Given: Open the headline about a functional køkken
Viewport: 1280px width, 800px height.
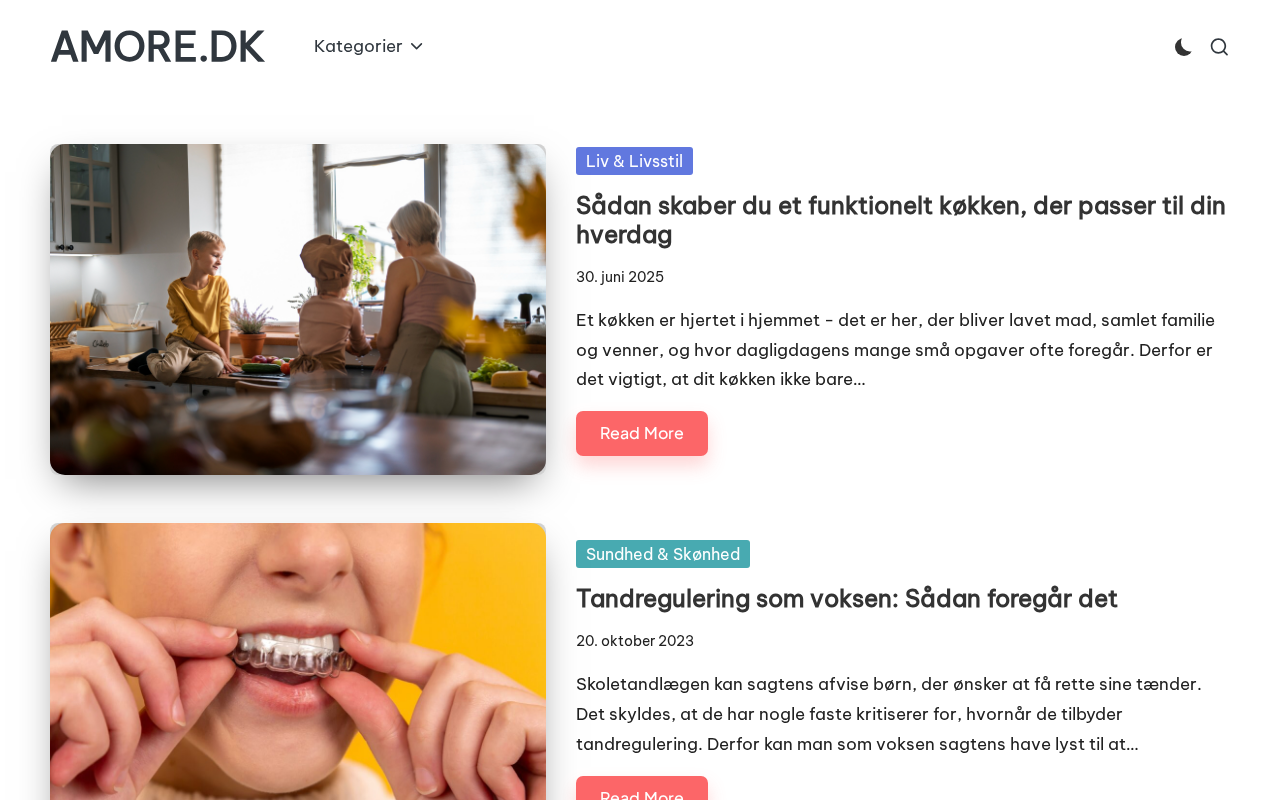Looking at the screenshot, I should pyautogui.click(x=901, y=220).
